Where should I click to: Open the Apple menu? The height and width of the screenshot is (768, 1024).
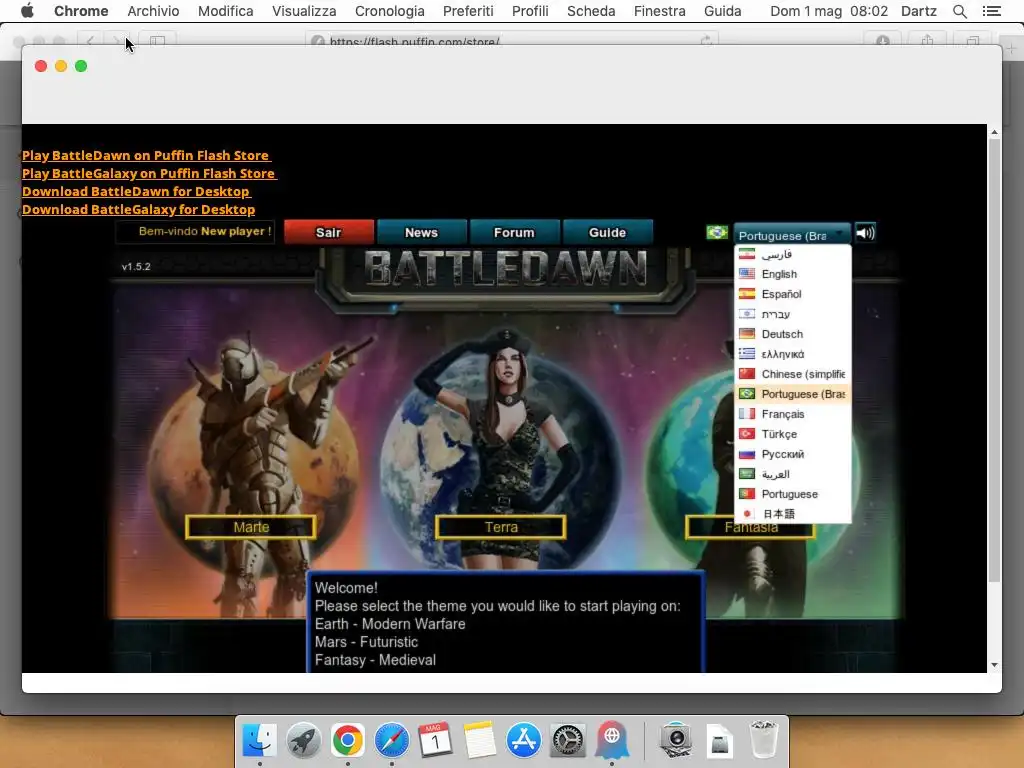coord(27,11)
